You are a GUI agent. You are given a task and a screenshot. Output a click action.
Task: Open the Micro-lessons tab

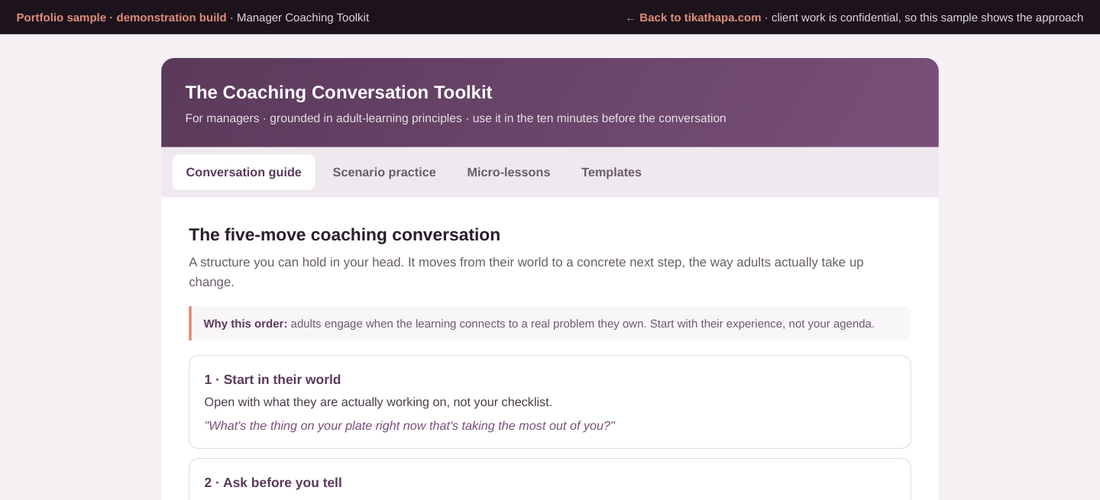click(509, 173)
